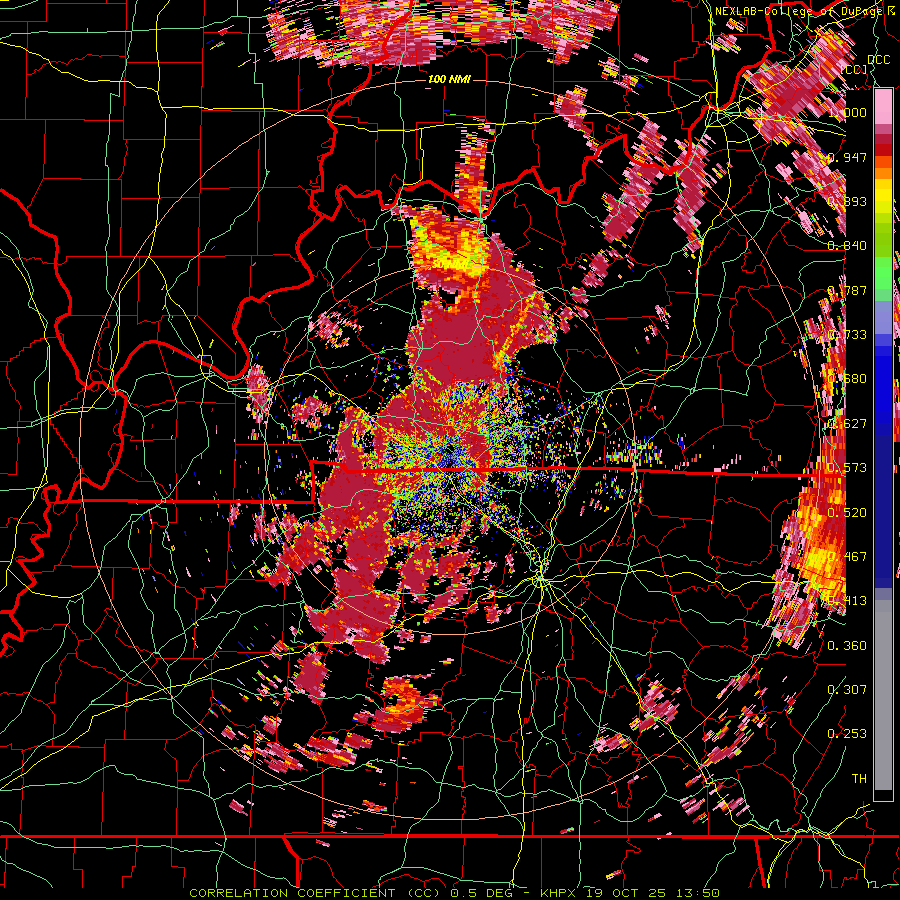Click the 0.360 scale value
This screenshot has height=900, width=900.
coord(847,646)
